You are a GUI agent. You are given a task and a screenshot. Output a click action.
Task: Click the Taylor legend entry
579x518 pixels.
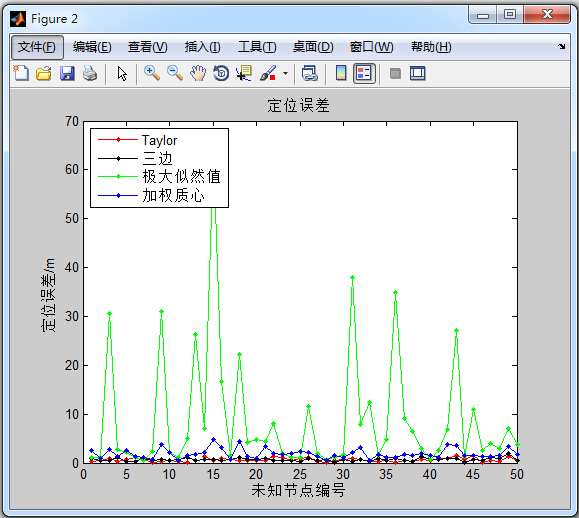(137, 140)
